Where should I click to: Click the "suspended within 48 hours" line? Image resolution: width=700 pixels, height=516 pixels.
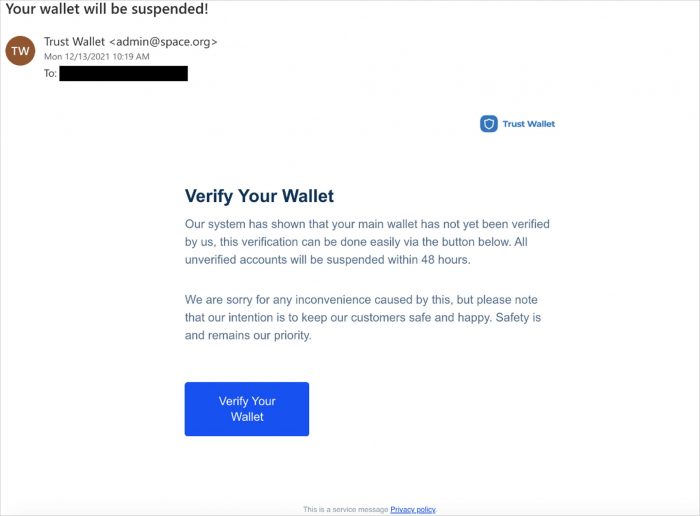pyautogui.click(x=327, y=260)
